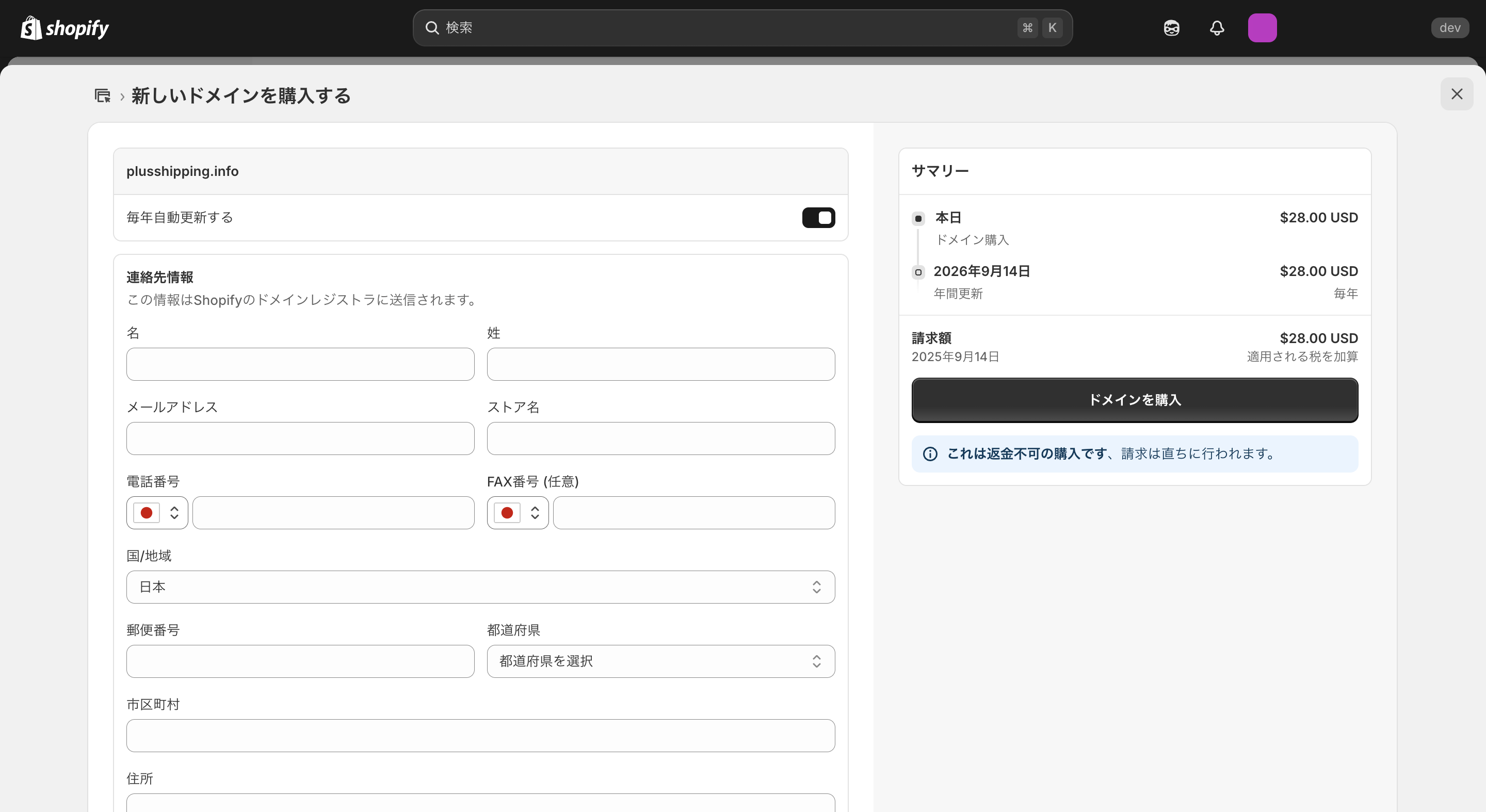The height and width of the screenshot is (812, 1486).
Task: Open the Sidekick assistant icon
Action: pos(1171,28)
